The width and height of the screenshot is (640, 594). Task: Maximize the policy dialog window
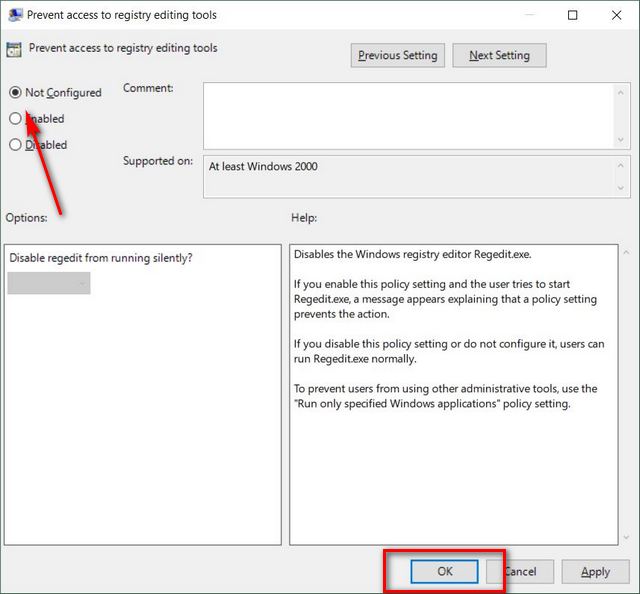[573, 15]
